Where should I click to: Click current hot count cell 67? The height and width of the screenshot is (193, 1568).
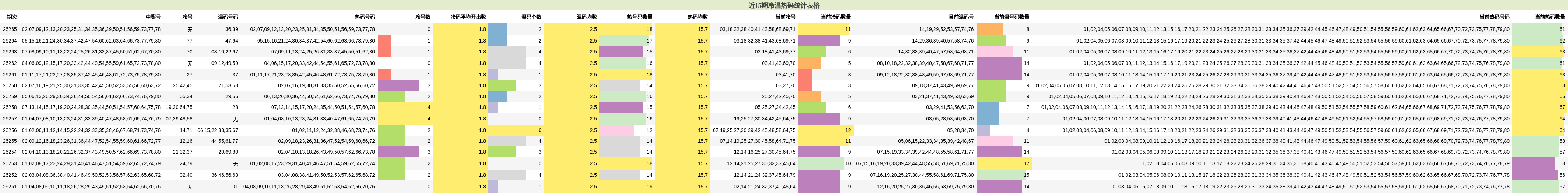pyautogui.click(x=1562, y=107)
